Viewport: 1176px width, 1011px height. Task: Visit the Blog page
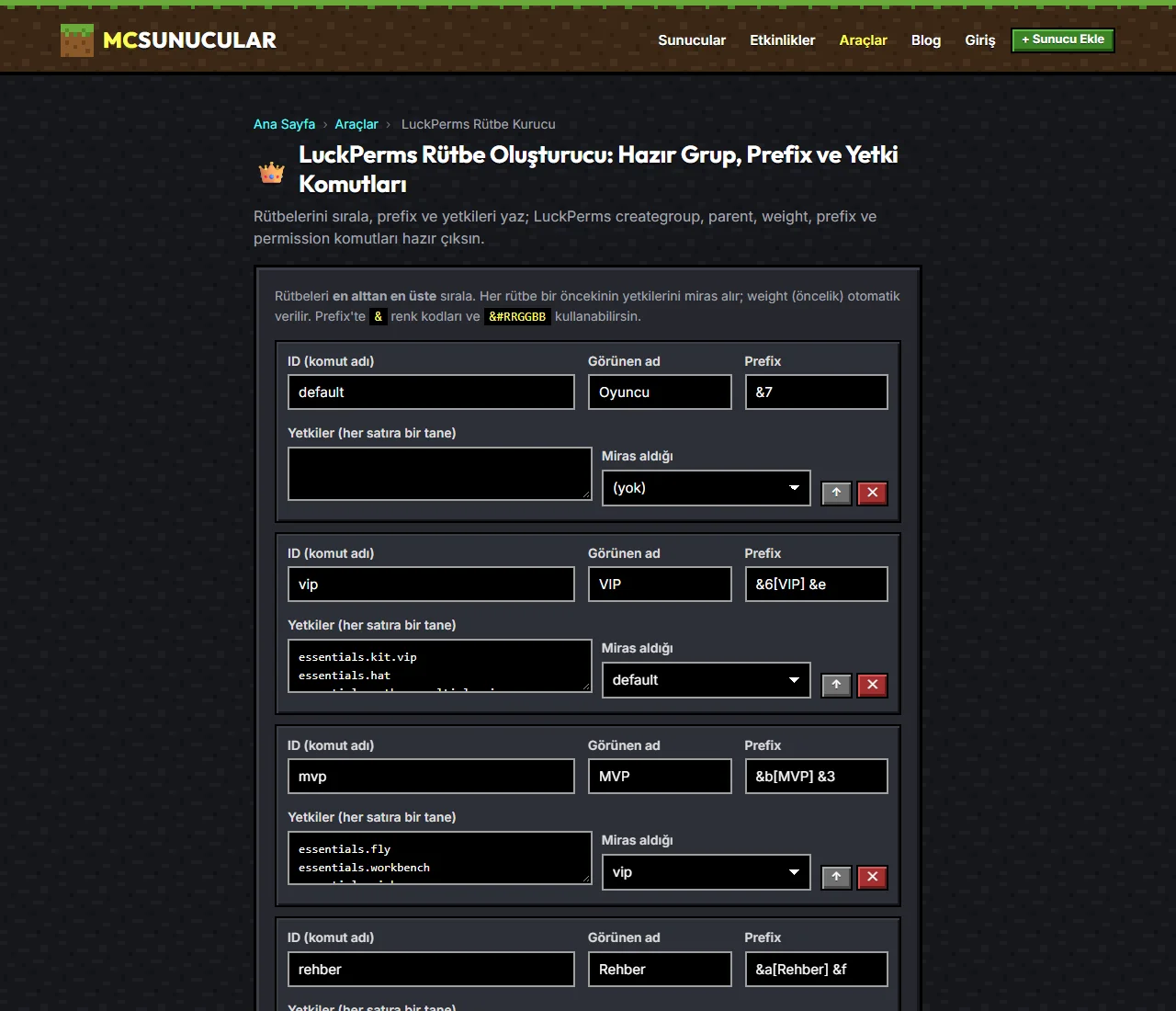tap(926, 40)
